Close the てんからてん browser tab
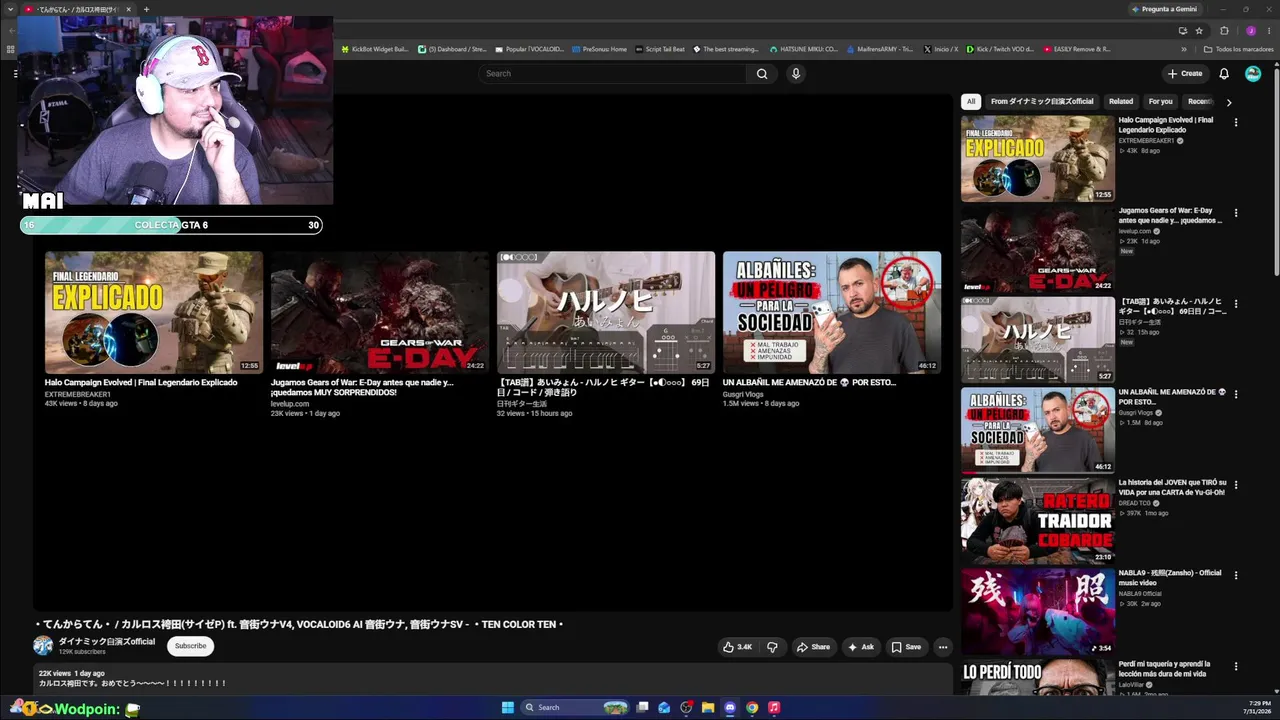This screenshot has width=1280, height=720. pyautogui.click(x=128, y=9)
